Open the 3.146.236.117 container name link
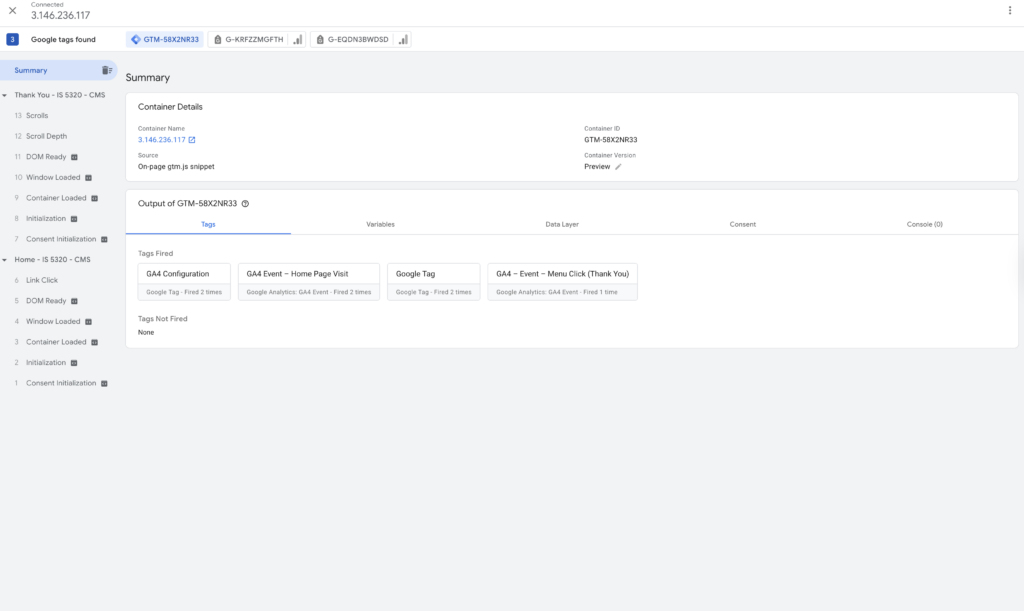Screen dimensions: 1024x611 pyautogui.click(x=161, y=140)
